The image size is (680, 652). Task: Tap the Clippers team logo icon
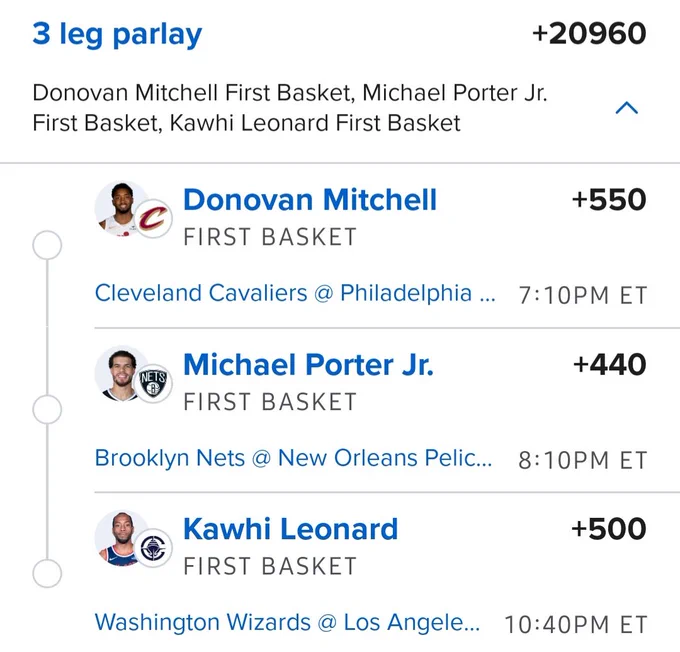coord(153,548)
